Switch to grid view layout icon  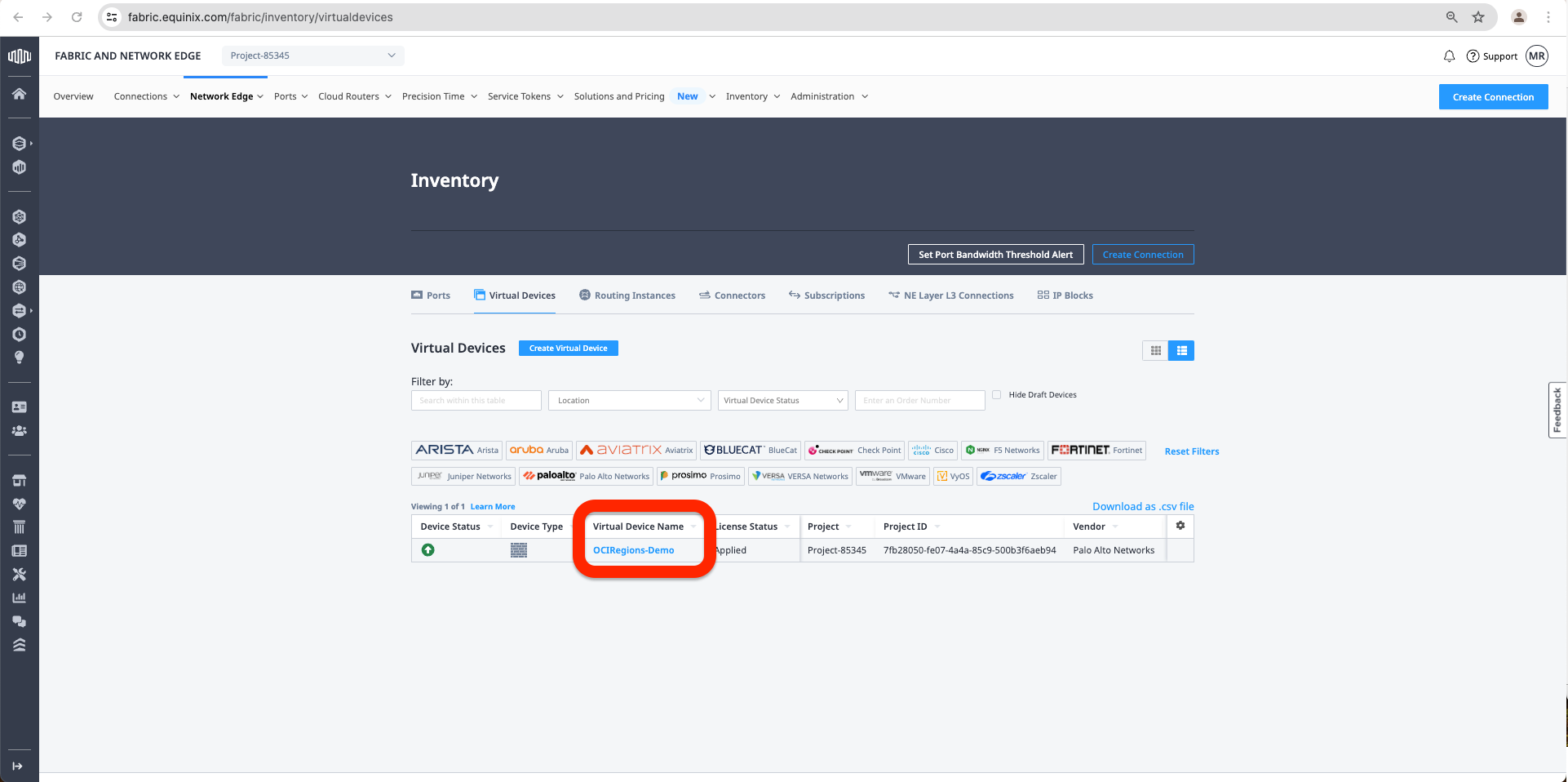click(x=1155, y=351)
